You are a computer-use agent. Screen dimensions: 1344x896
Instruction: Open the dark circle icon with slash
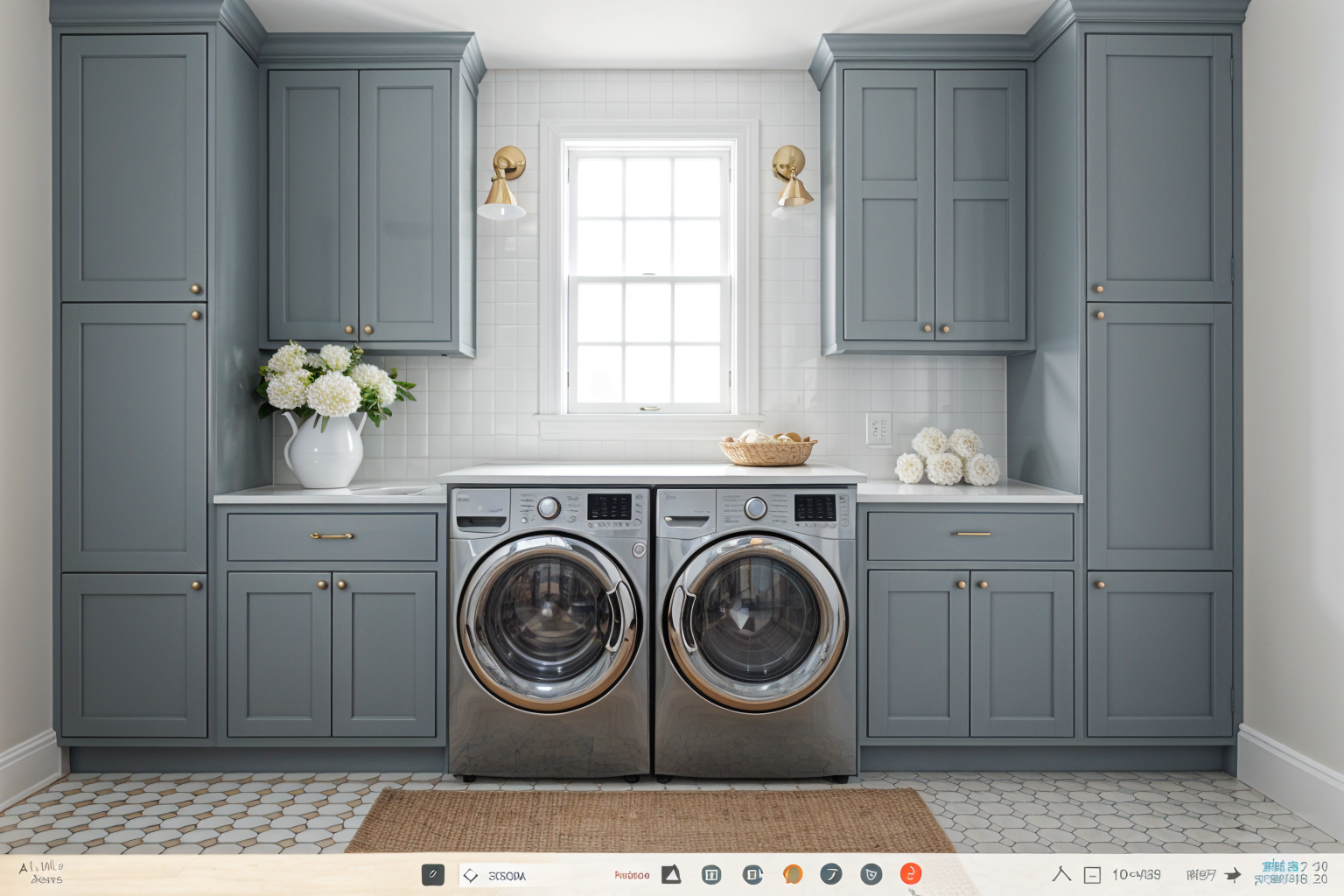pyautogui.click(x=831, y=874)
